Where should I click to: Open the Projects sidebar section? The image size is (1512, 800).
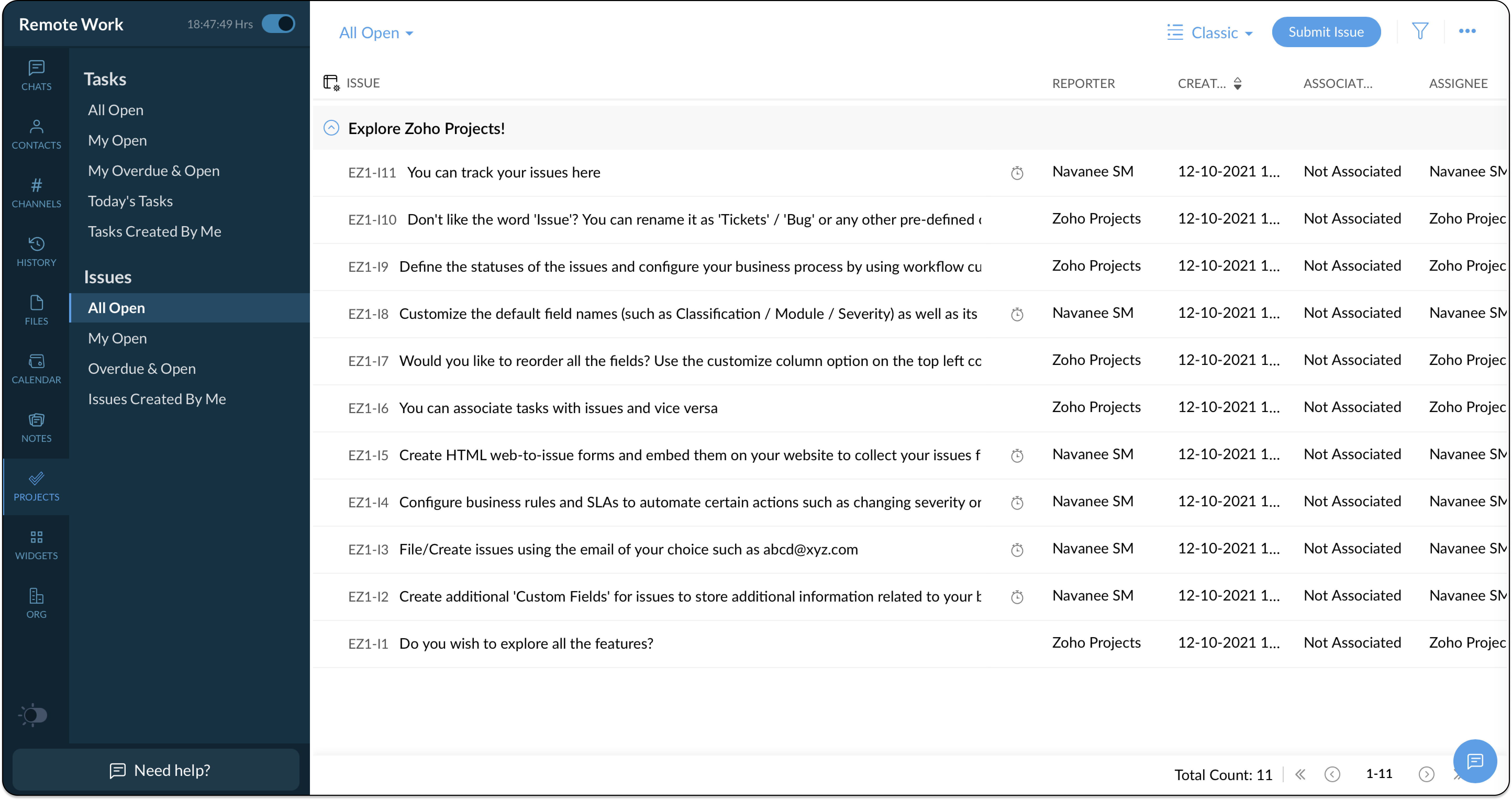pyautogui.click(x=36, y=487)
